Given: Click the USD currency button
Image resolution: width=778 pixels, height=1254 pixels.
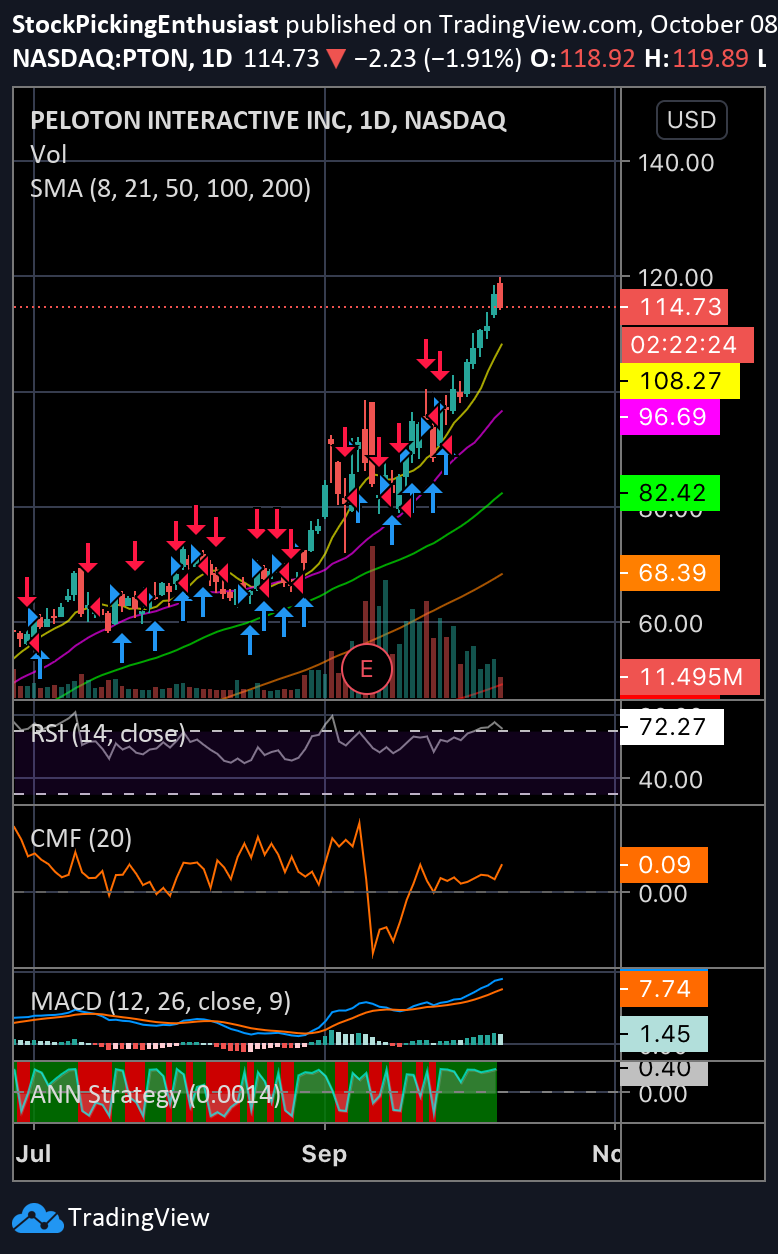Looking at the screenshot, I should point(692,120).
